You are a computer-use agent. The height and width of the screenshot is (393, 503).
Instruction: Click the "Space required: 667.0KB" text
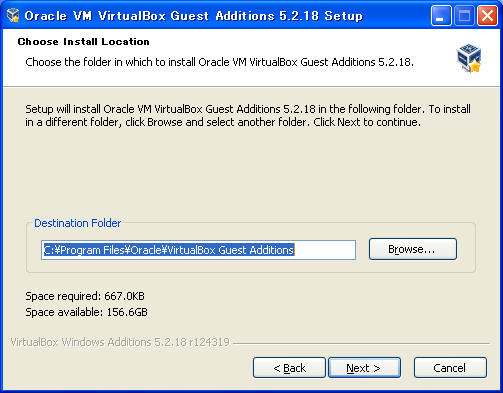(x=85, y=296)
